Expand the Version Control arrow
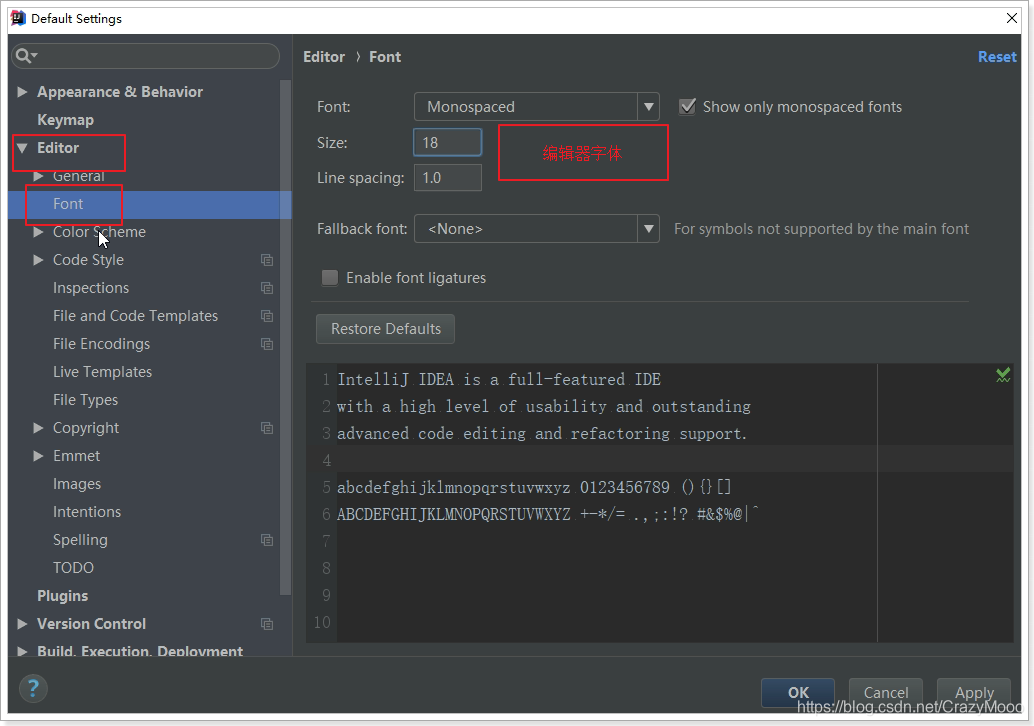The width and height of the screenshot is (1034, 726). tap(22, 624)
